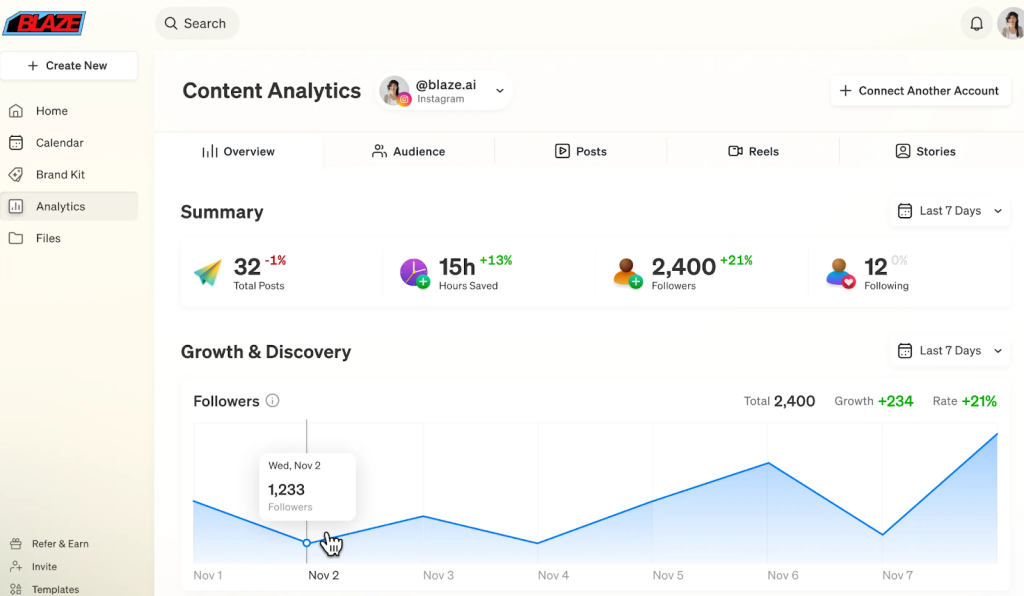This screenshot has width=1024, height=596.
Task: Expand the Summary Last 7 Days dropdown
Action: (949, 211)
